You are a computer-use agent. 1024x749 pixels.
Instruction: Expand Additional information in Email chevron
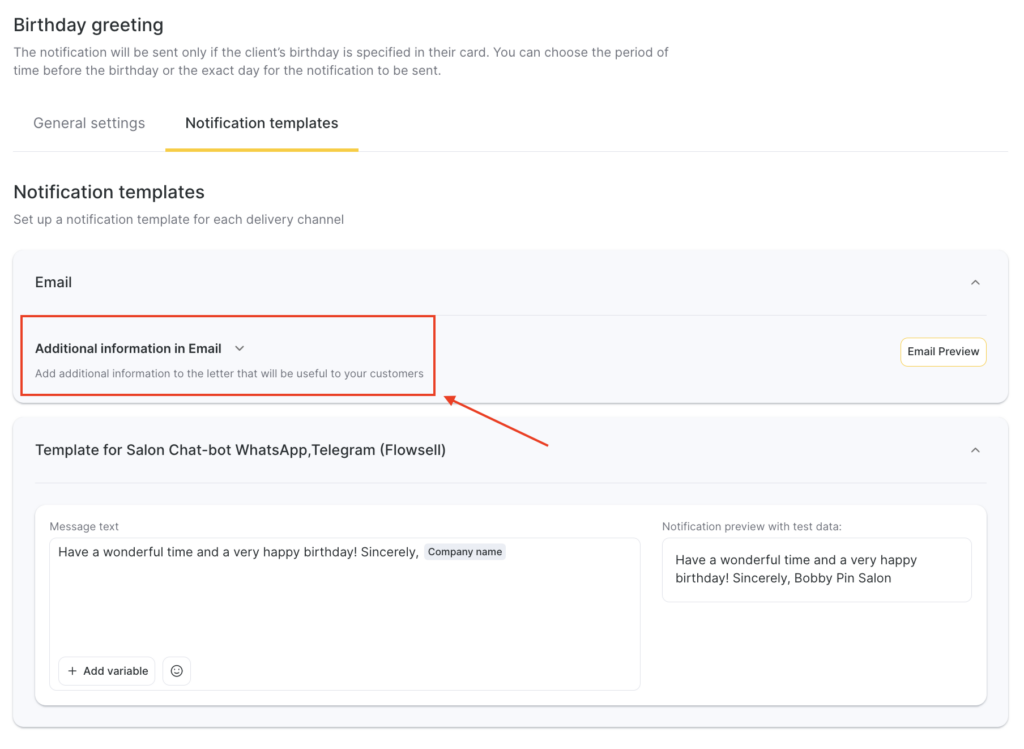tap(239, 349)
